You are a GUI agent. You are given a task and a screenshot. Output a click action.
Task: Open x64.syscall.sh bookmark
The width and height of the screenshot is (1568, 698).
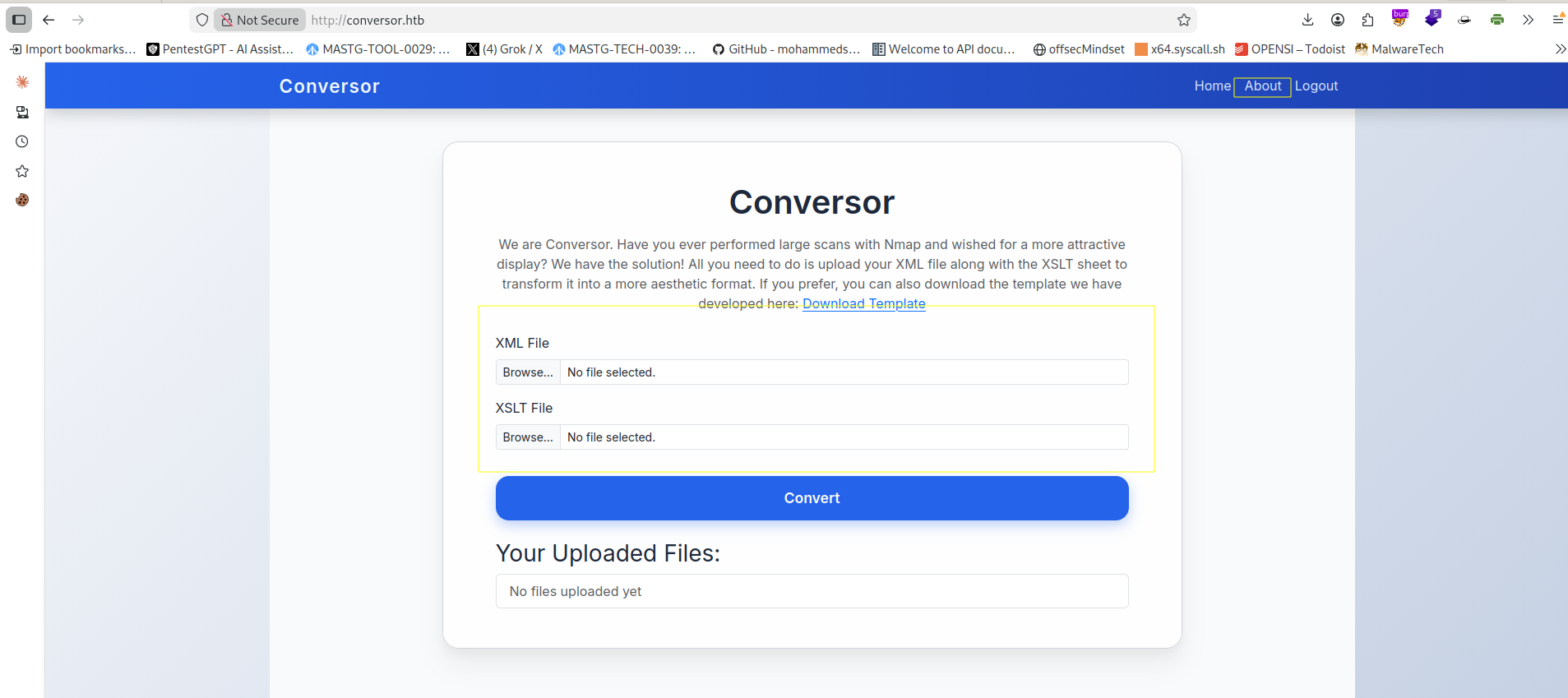coord(1180,49)
